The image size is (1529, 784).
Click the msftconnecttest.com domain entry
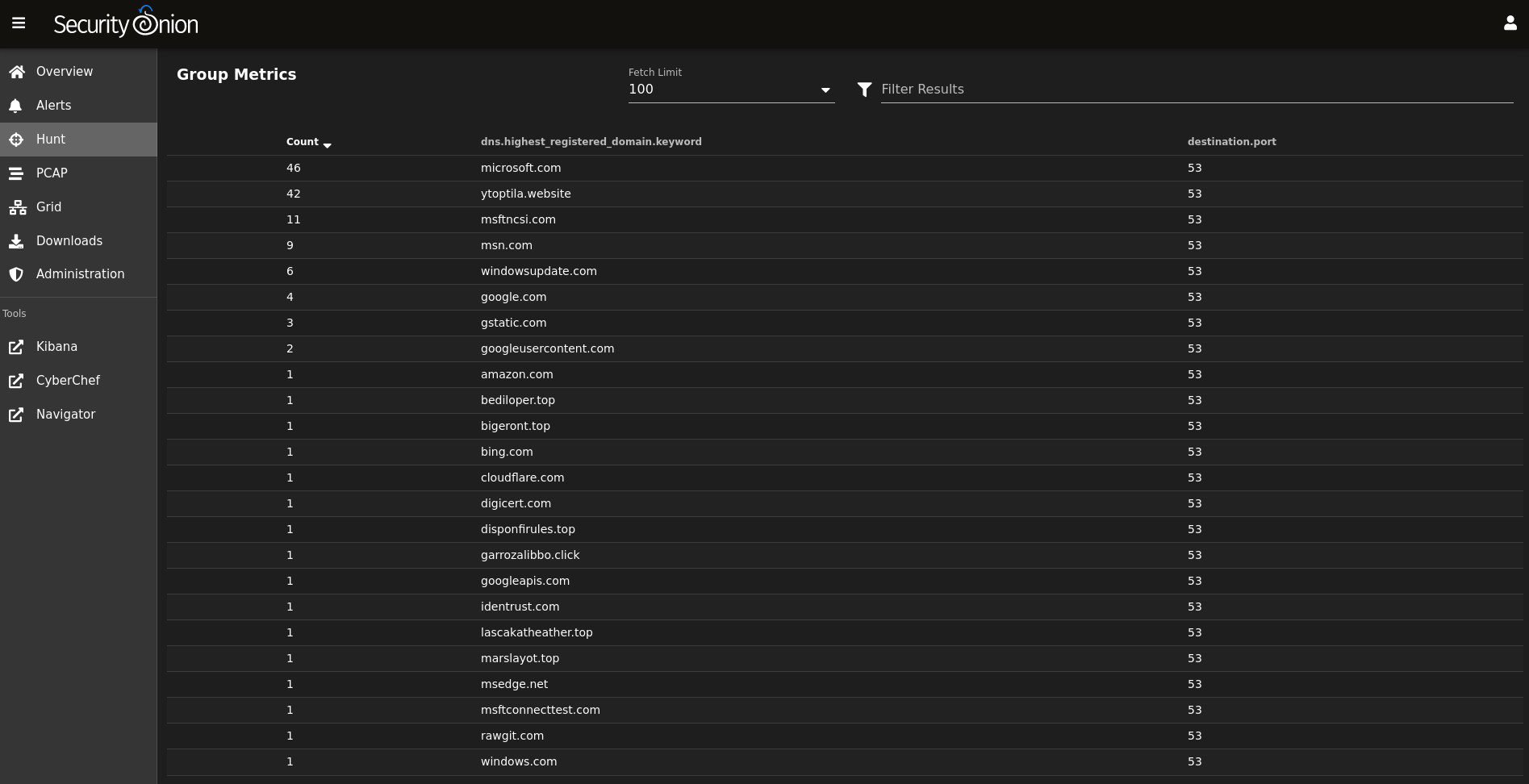click(x=541, y=710)
